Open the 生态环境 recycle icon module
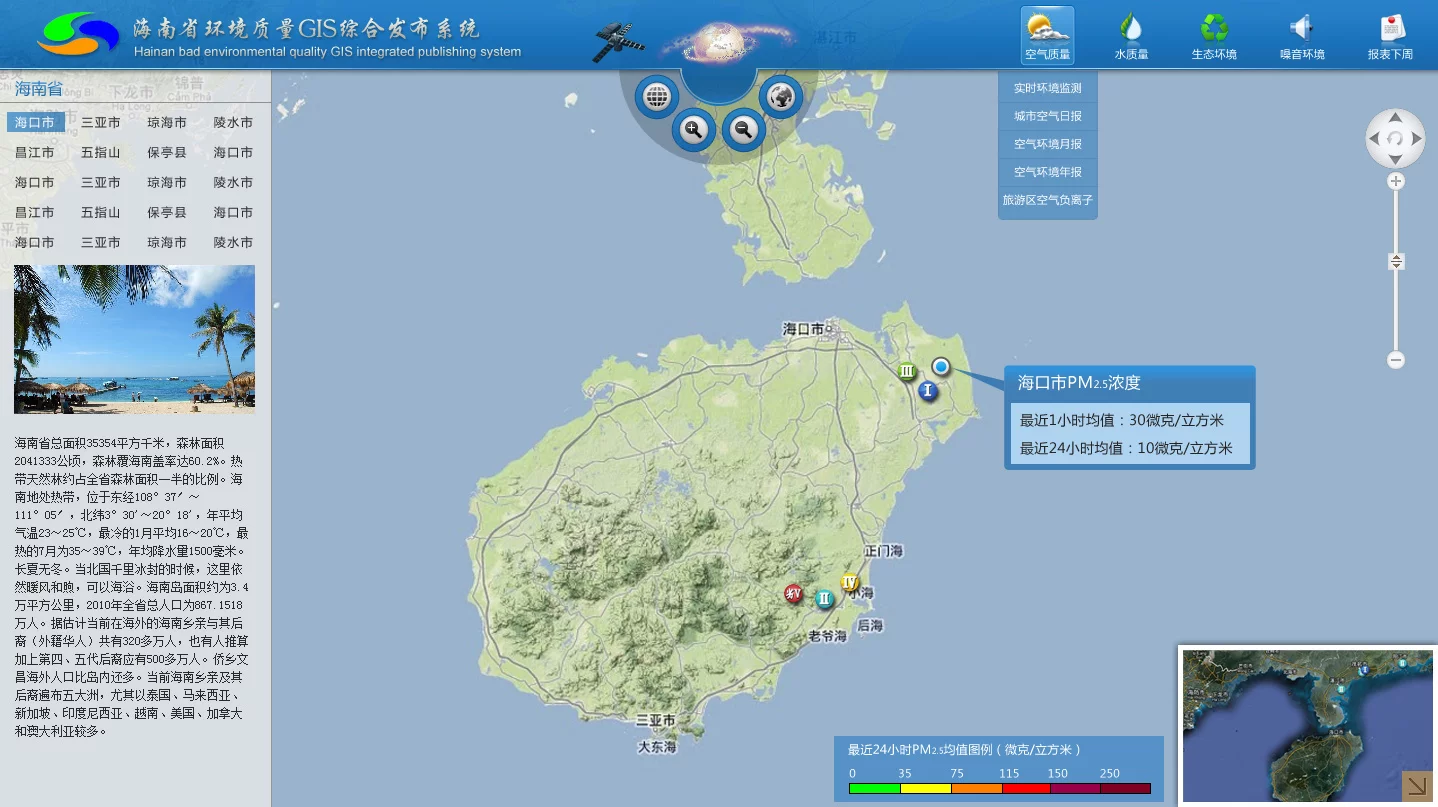 pyautogui.click(x=1214, y=37)
